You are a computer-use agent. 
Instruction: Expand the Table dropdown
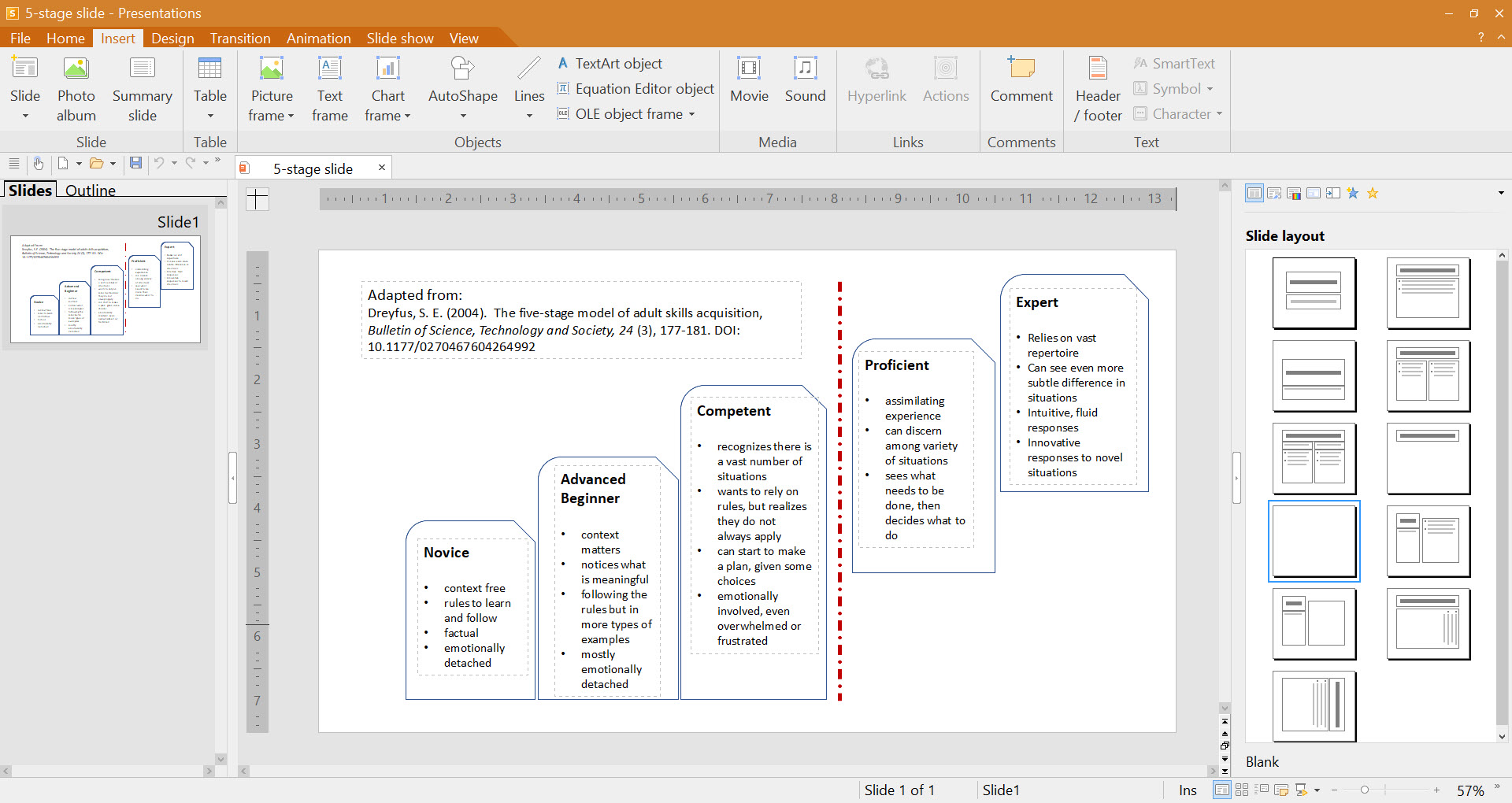click(210, 116)
